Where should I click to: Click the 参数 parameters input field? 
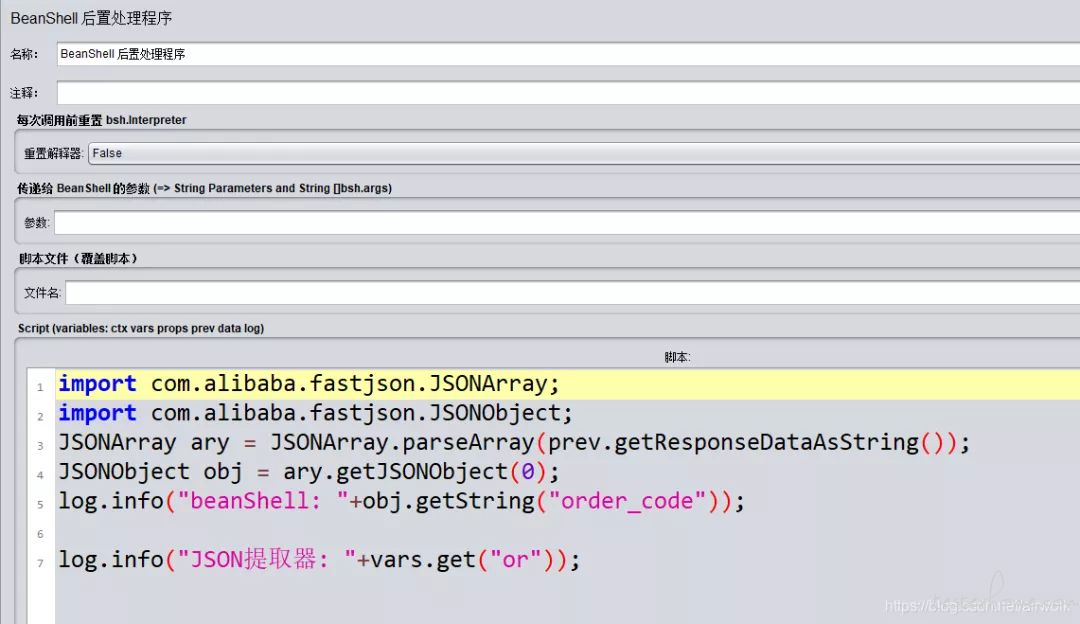click(567, 222)
